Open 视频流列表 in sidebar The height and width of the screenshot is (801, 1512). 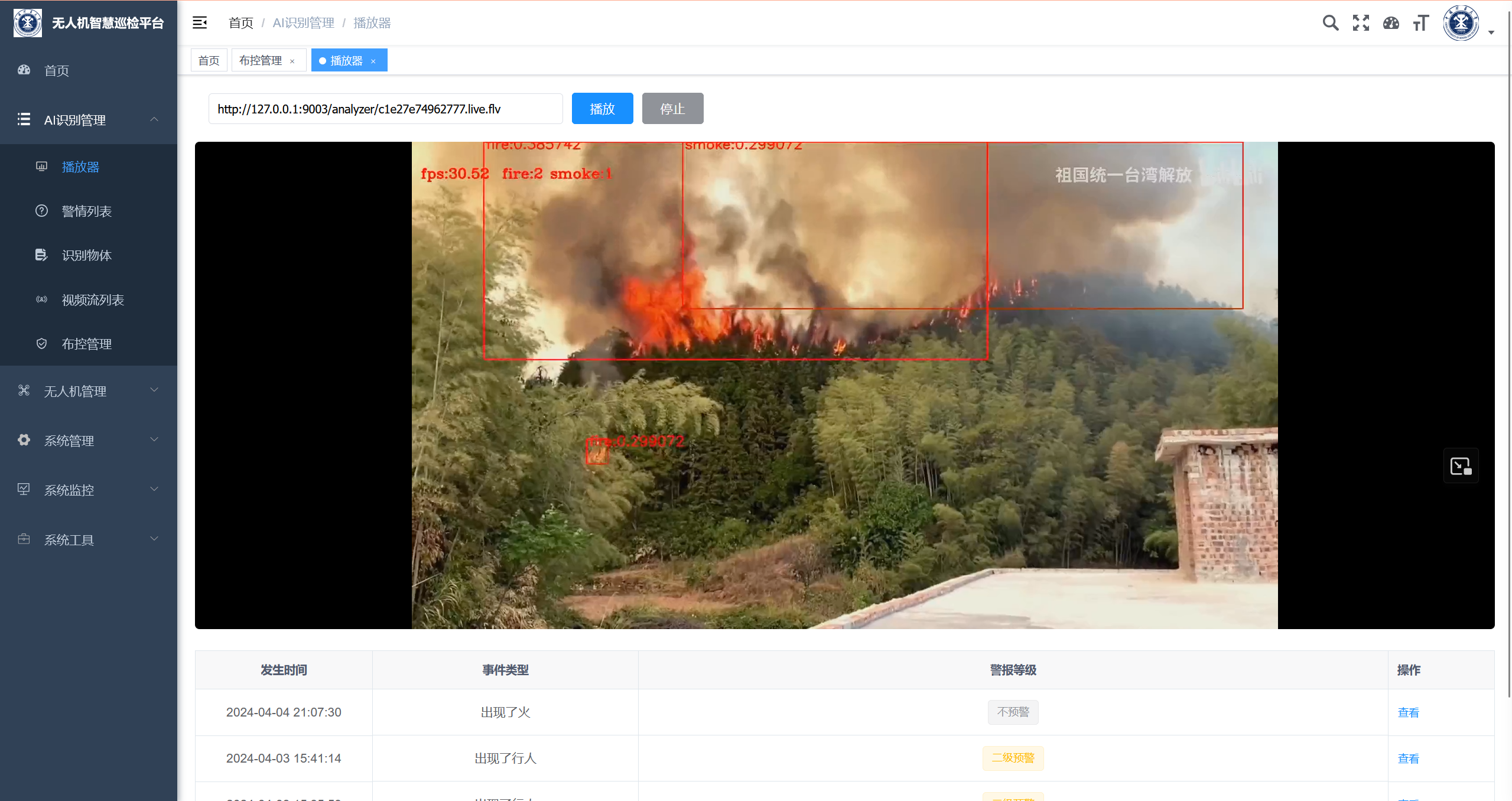93,299
